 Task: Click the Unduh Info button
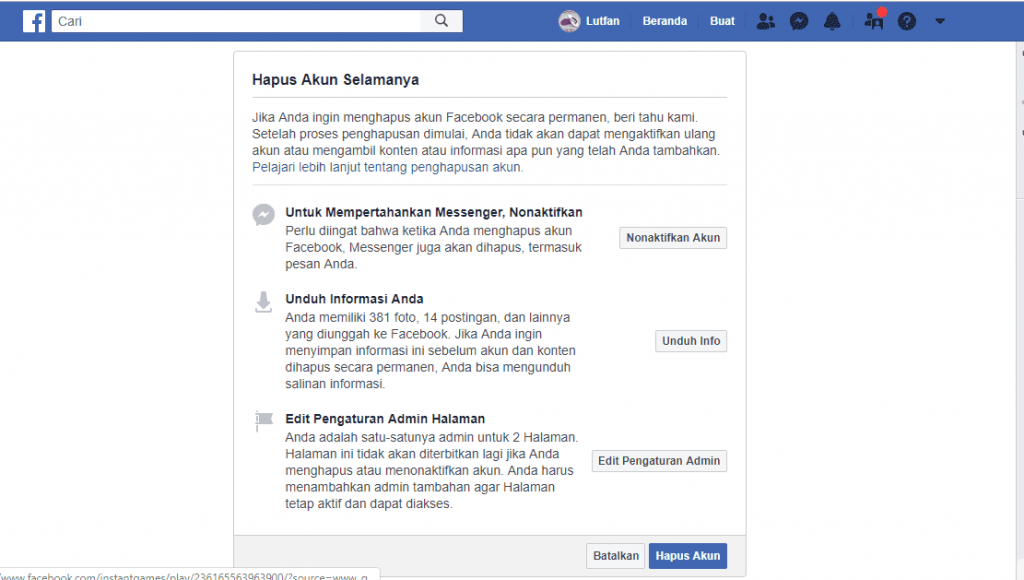tap(691, 341)
